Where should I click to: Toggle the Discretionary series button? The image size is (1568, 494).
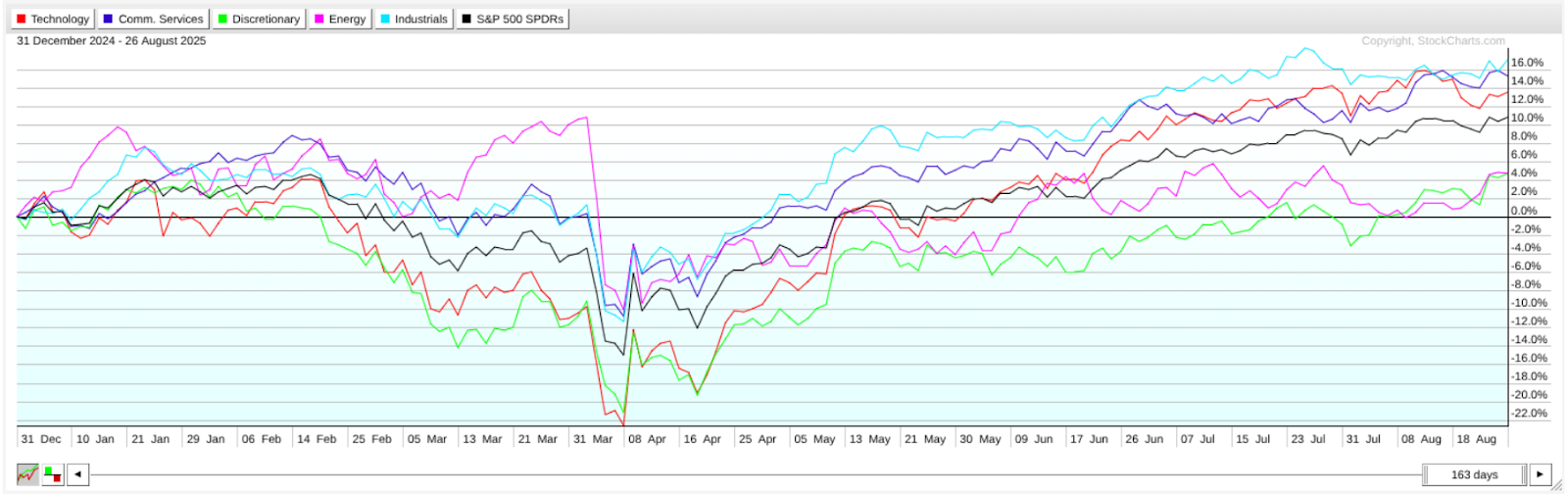point(259,19)
